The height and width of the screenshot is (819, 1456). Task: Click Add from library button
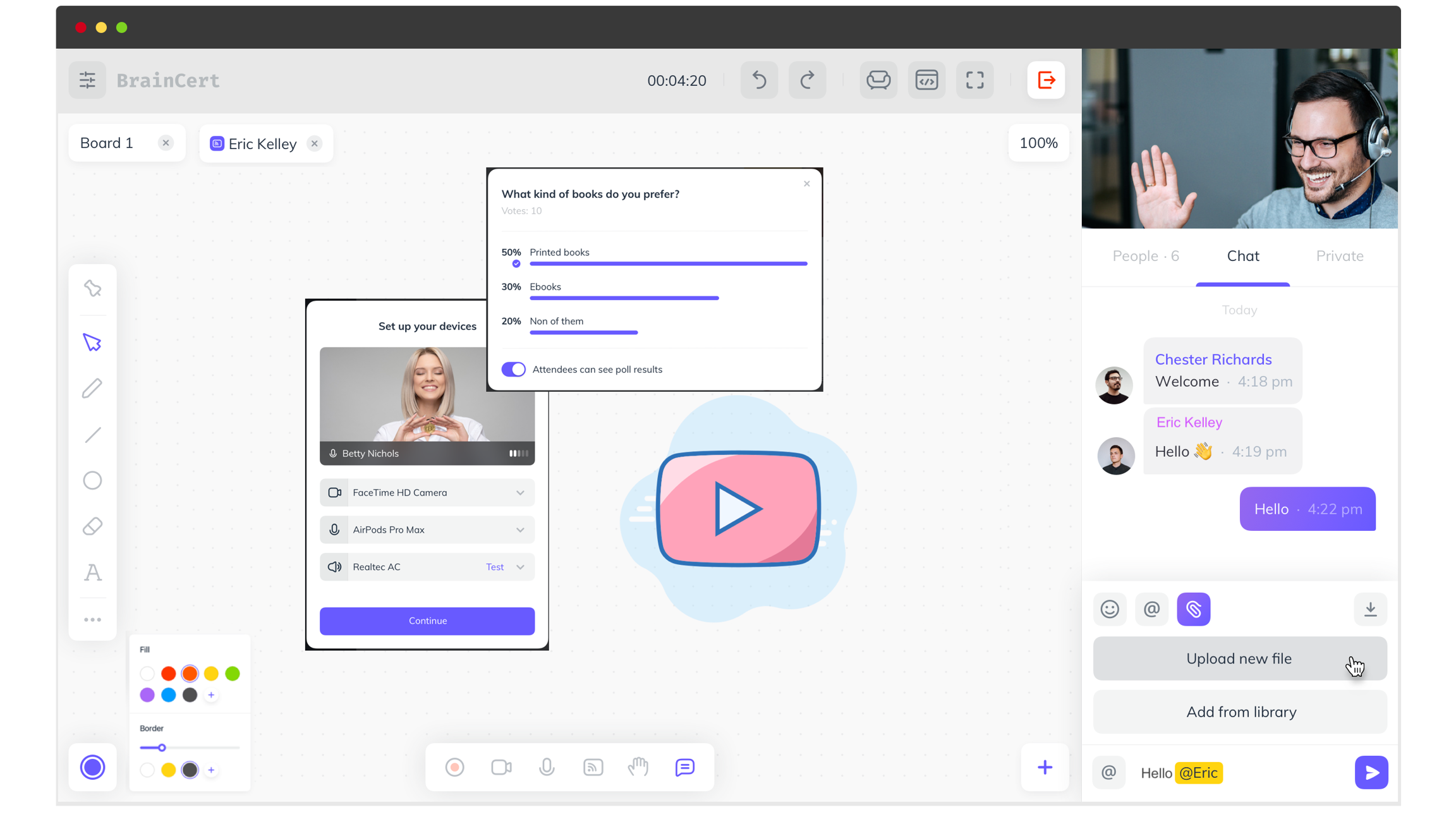tap(1240, 712)
